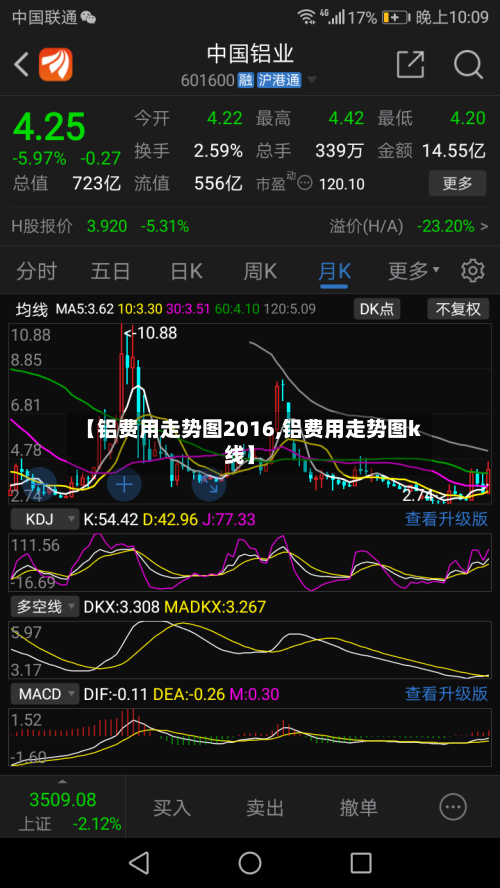Open the orange app logo icon
This screenshot has height=888, width=500.
click(x=55, y=65)
